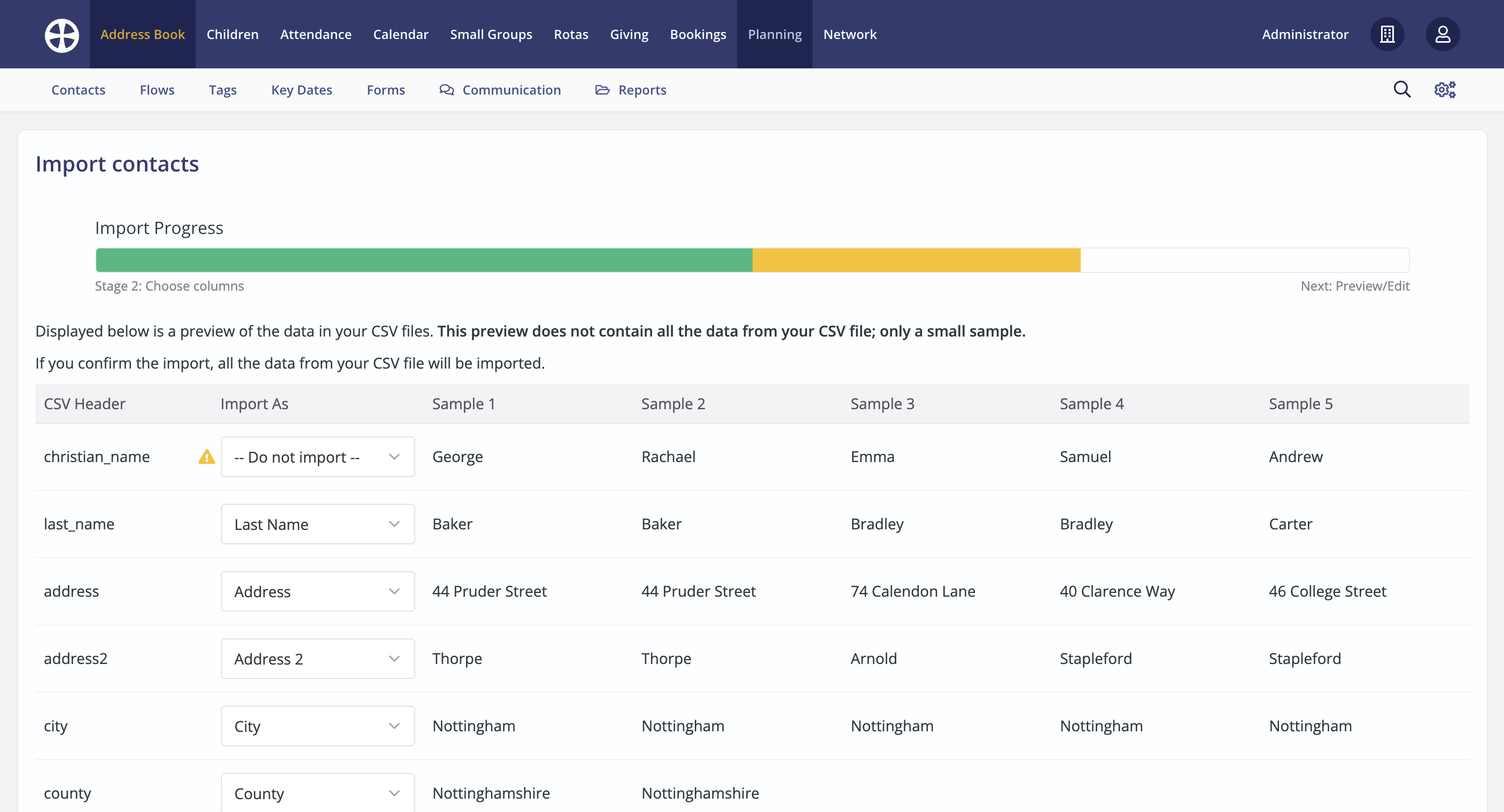Viewport: 1504px width, 812px height.
Task: Expand the City dropdown
Action: [x=317, y=725]
